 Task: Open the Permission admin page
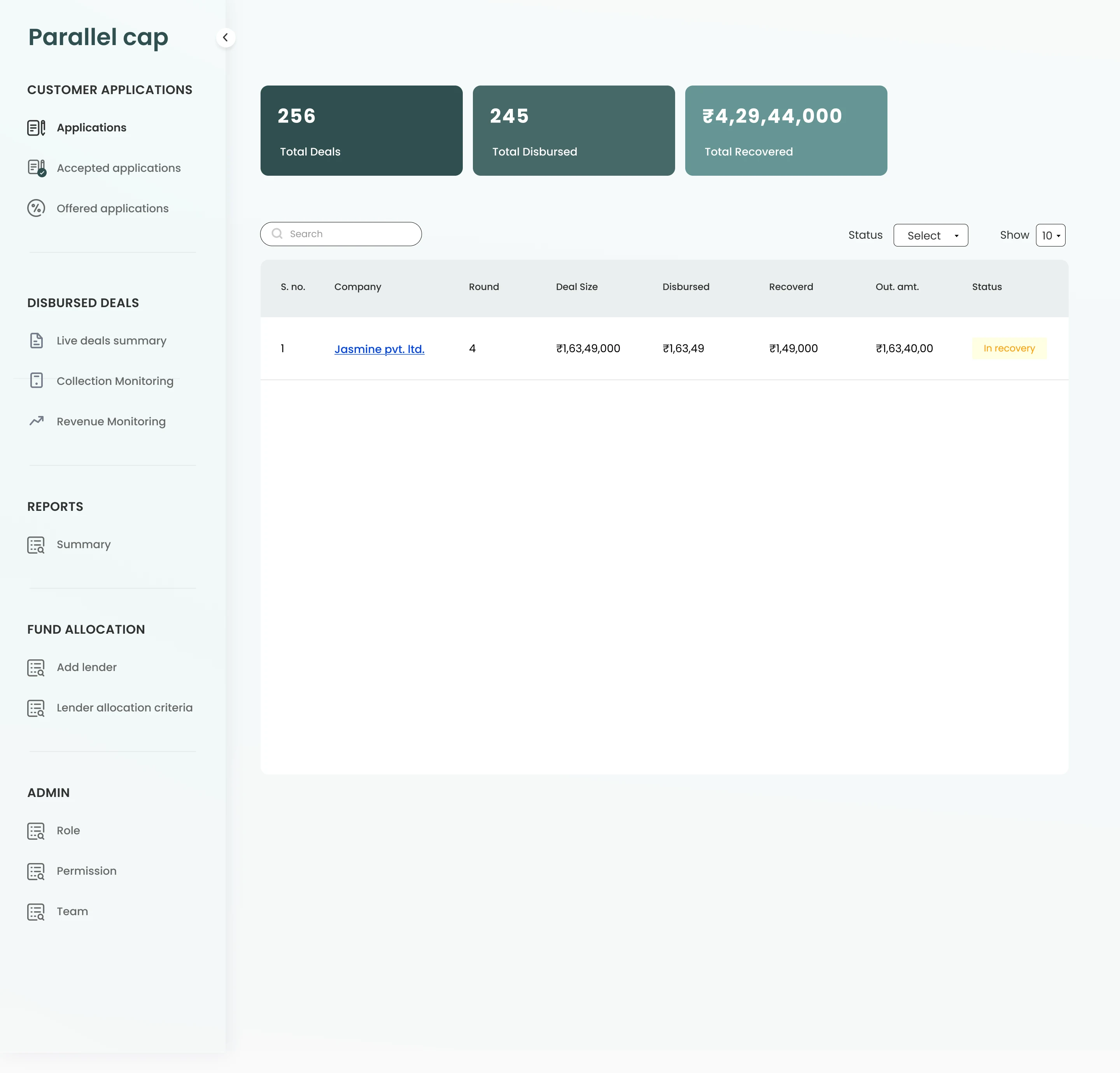[86, 871]
